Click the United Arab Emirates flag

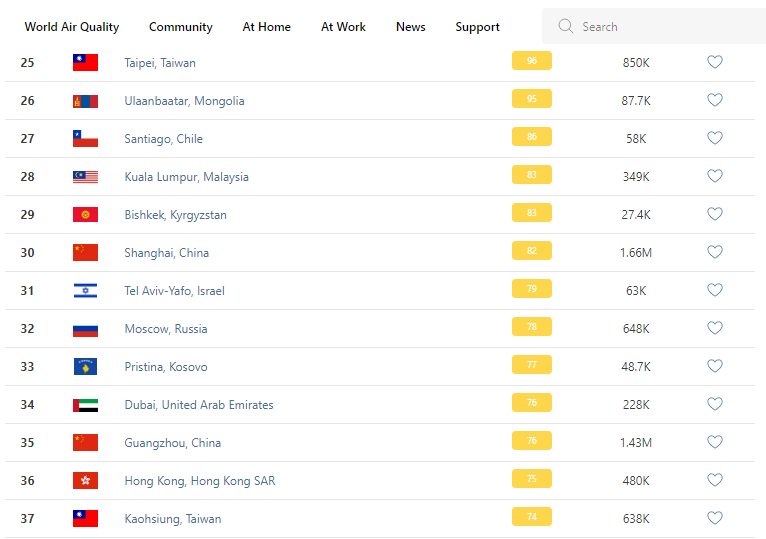click(x=85, y=405)
